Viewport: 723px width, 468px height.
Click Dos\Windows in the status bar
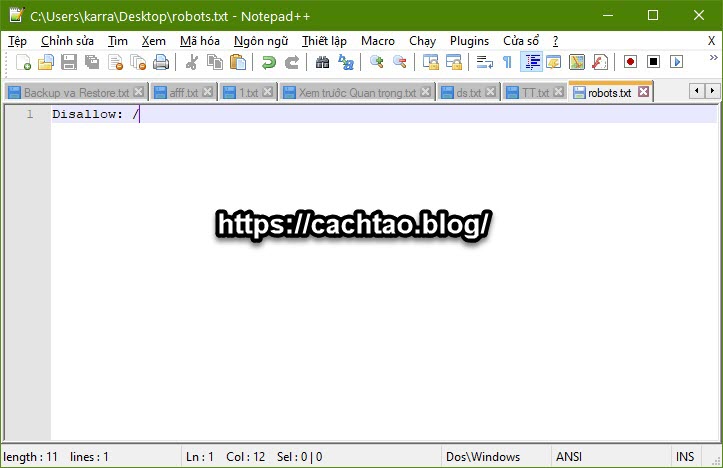[483, 456]
